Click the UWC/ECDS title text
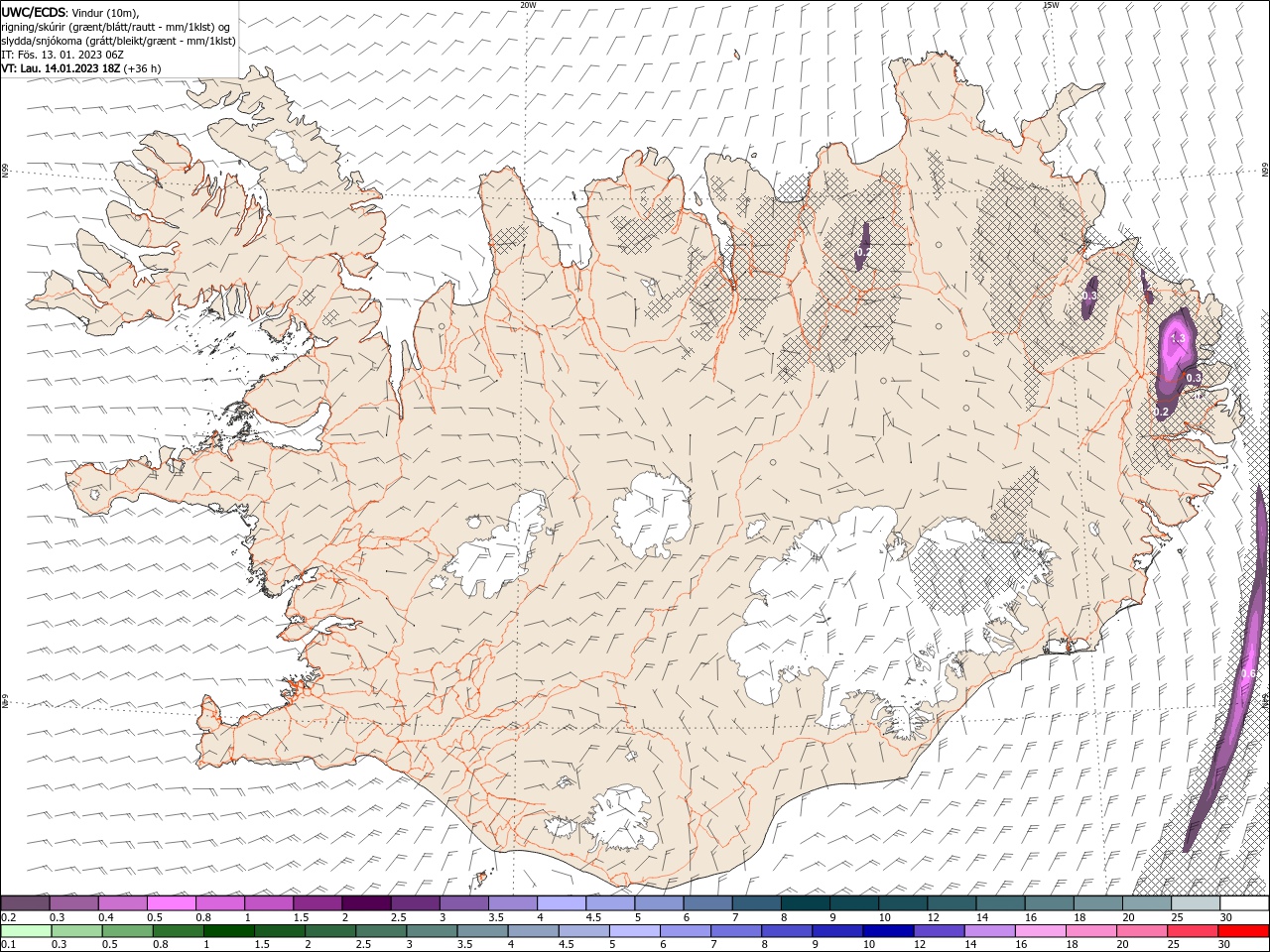Viewport: 1270px width, 952px height. point(34,11)
